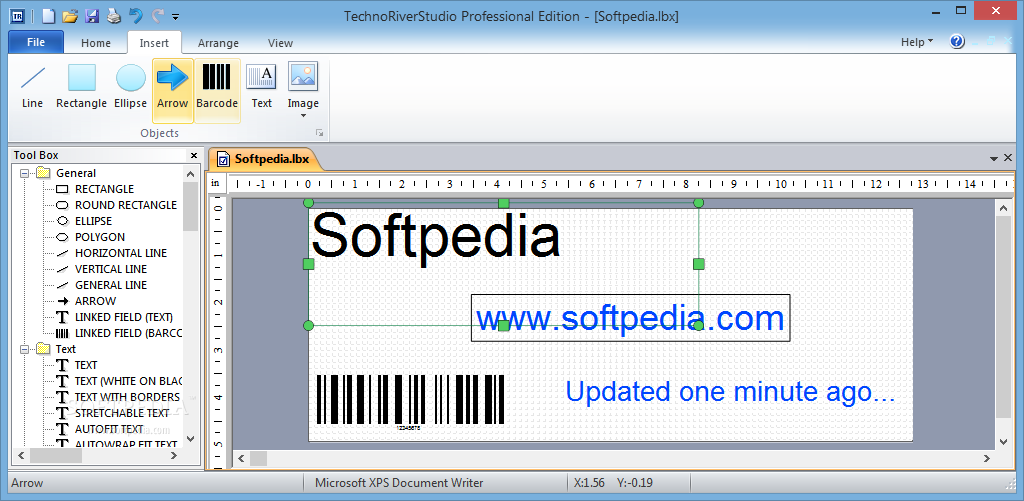
Task: Switch to the Home ribbon tab
Action: 96,43
